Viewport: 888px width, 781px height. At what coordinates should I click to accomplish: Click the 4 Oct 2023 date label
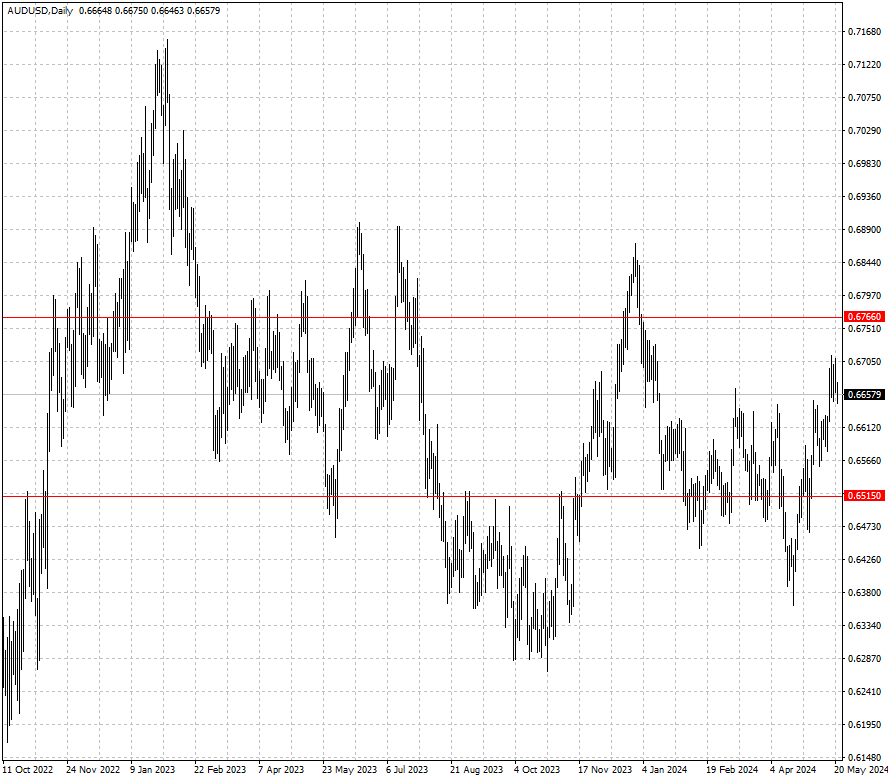pyautogui.click(x=537, y=770)
